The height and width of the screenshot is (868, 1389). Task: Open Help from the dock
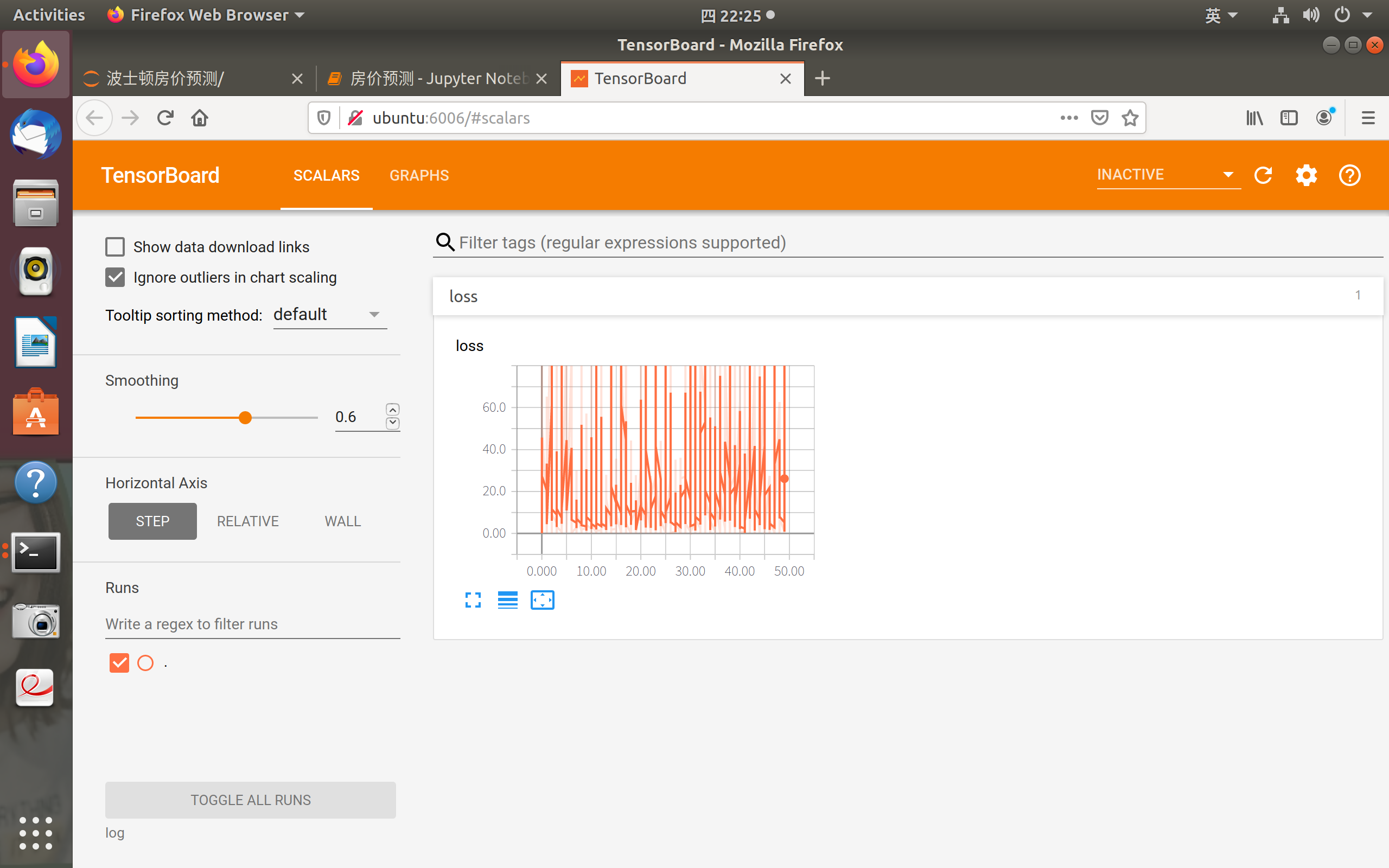pos(36,482)
